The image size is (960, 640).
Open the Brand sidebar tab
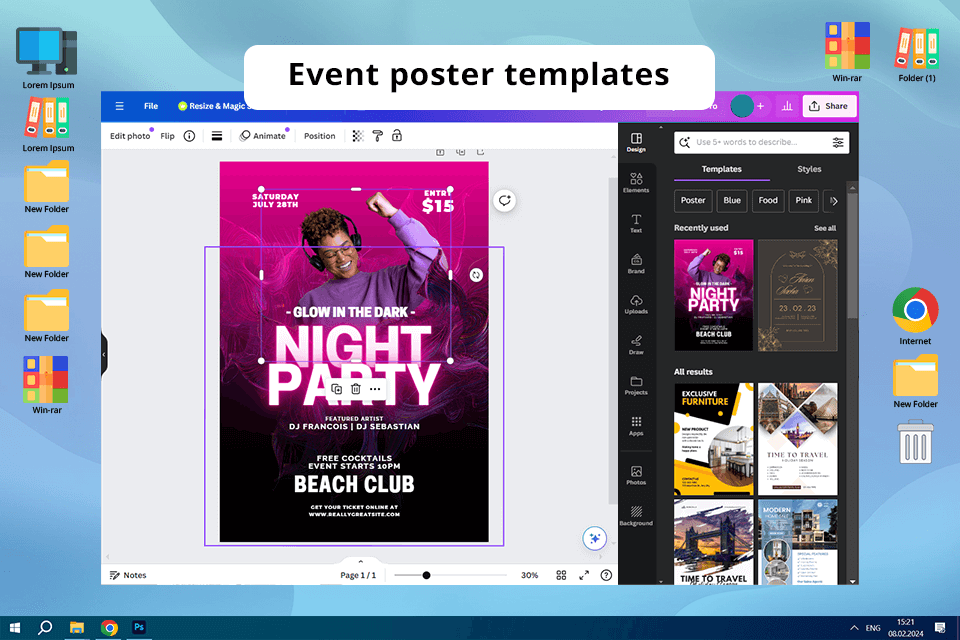(x=636, y=263)
